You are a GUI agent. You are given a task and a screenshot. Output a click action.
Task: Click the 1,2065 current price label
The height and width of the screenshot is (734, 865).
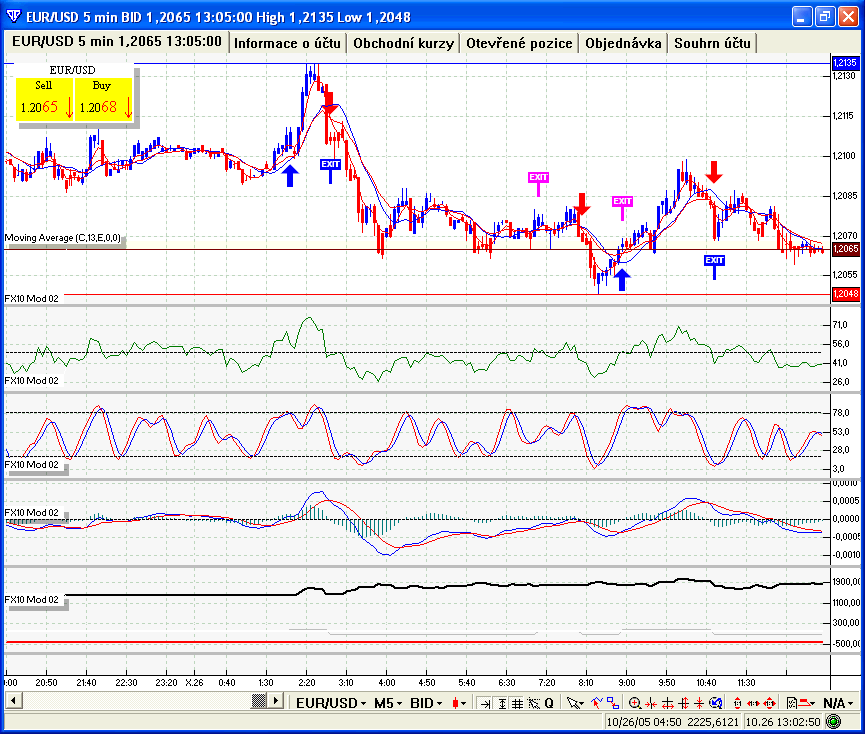coord(845,249)
